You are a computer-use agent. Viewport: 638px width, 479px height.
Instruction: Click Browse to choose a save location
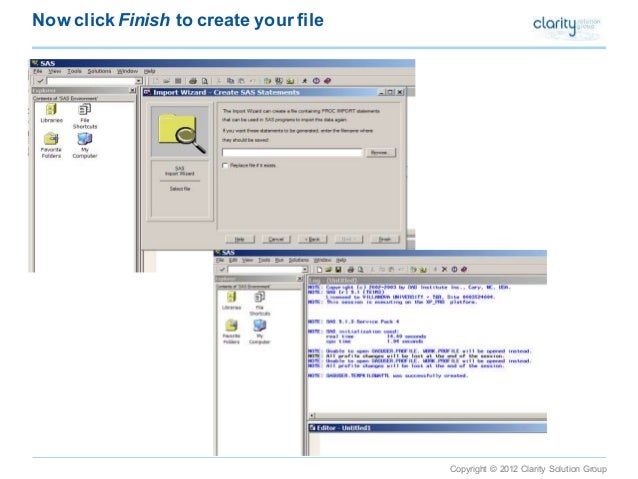pos(379,153)
